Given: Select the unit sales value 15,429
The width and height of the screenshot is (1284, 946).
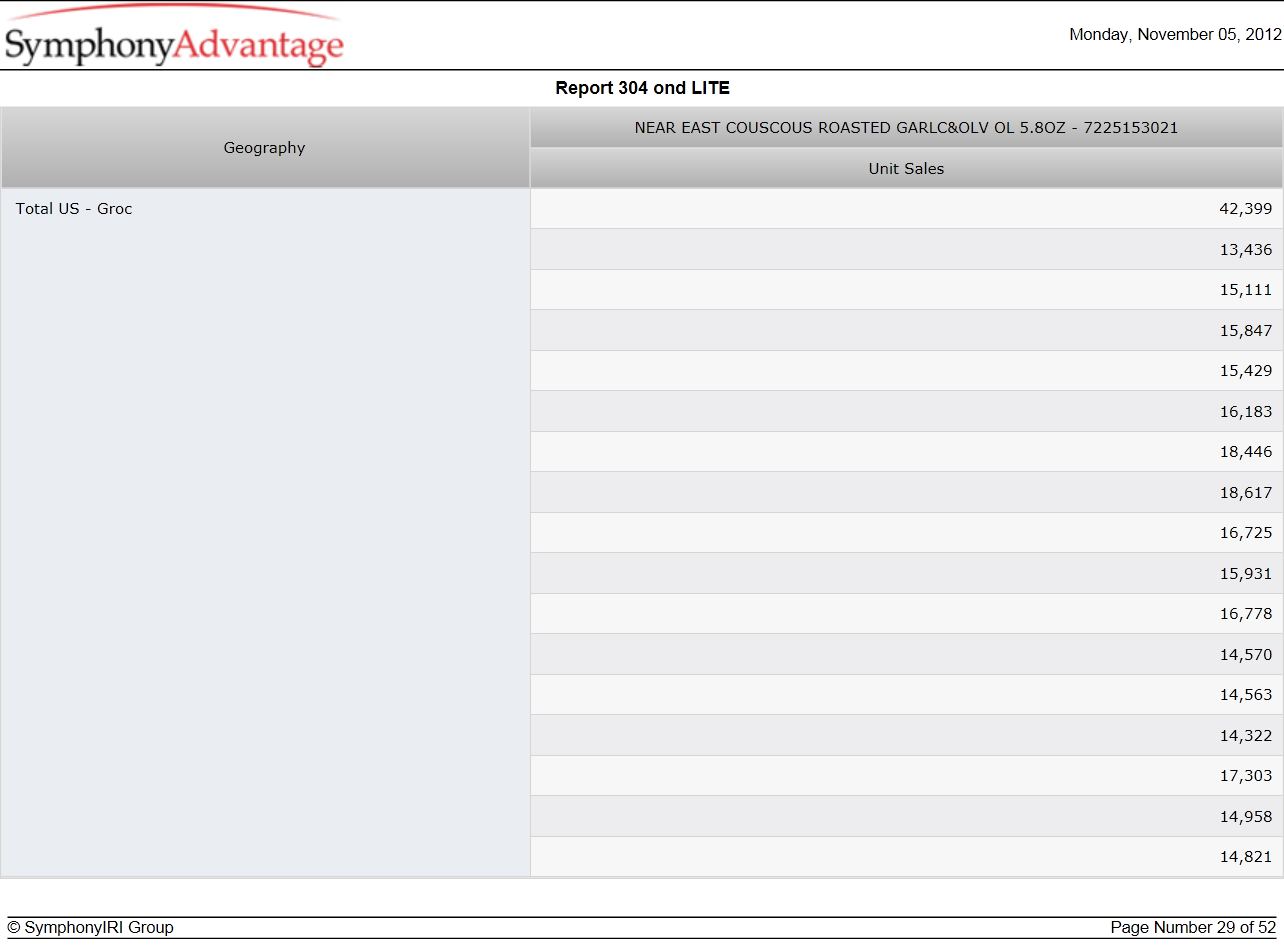Looking at the screenshot, I should pyautogui.click(x=1245, y=371).
